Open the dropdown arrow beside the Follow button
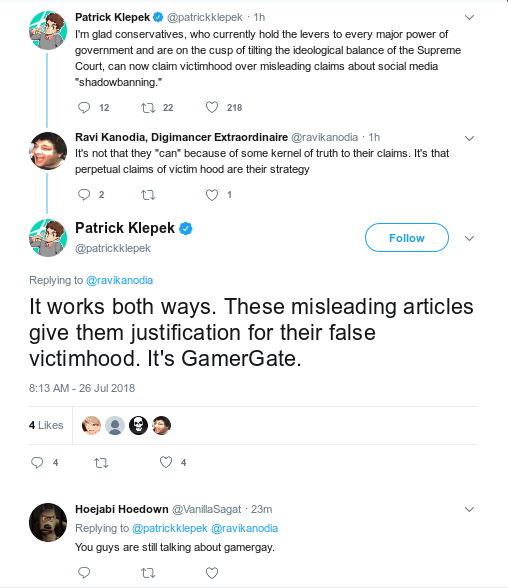 coord(469,238)
